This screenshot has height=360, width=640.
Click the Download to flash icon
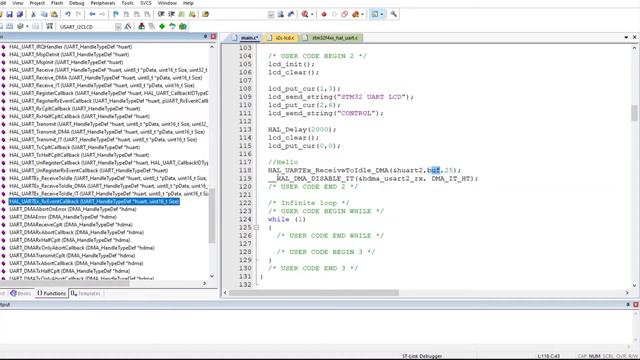tap(49, 27)
